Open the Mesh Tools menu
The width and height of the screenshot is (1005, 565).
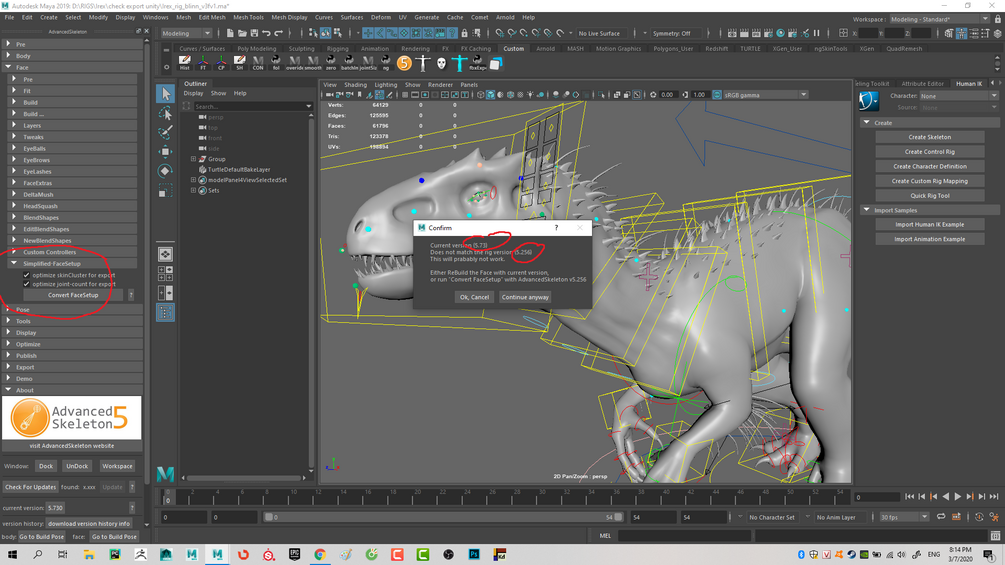pos(248,17)
